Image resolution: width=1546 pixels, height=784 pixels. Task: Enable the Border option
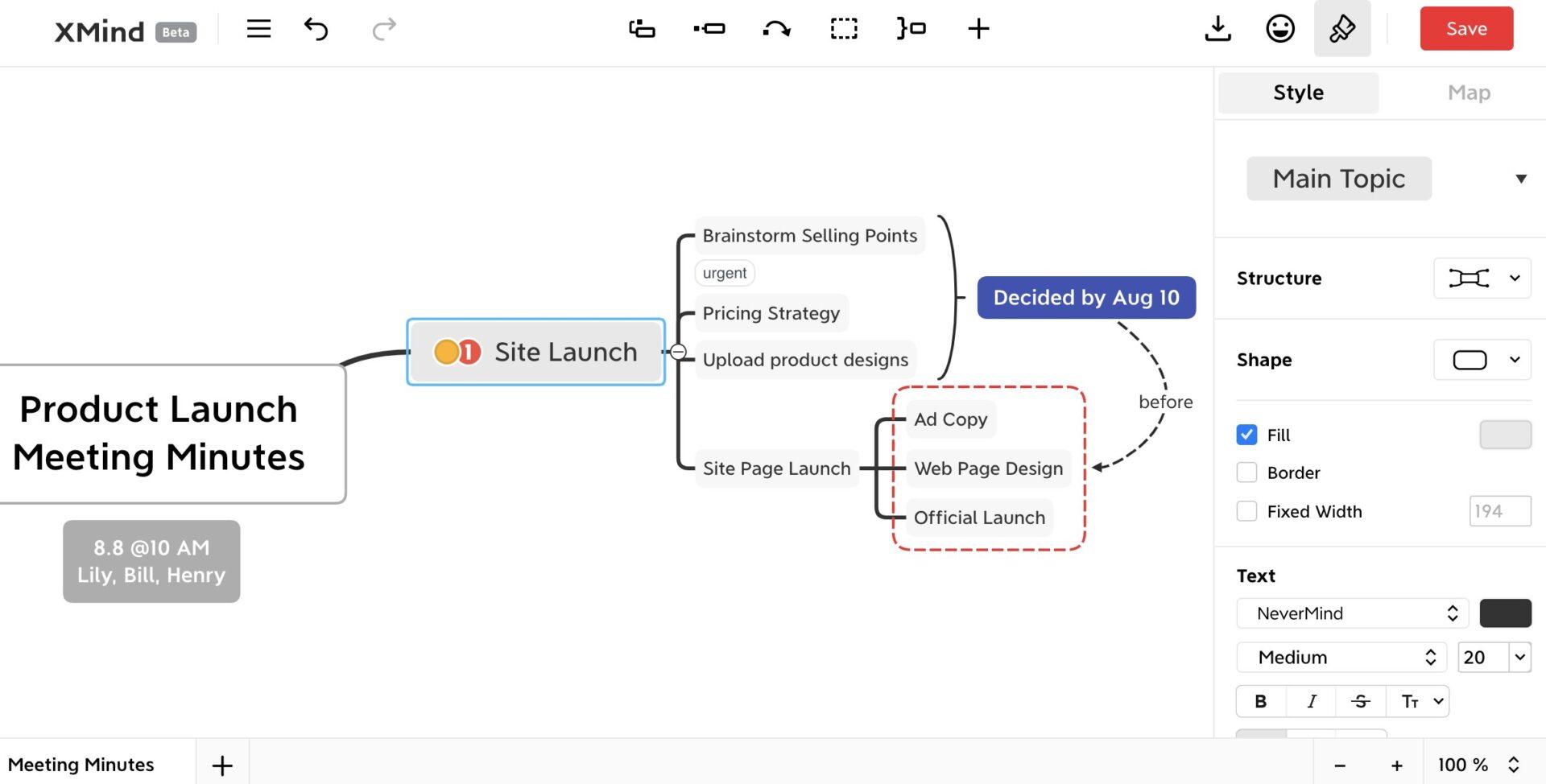tap(1246, 472)
